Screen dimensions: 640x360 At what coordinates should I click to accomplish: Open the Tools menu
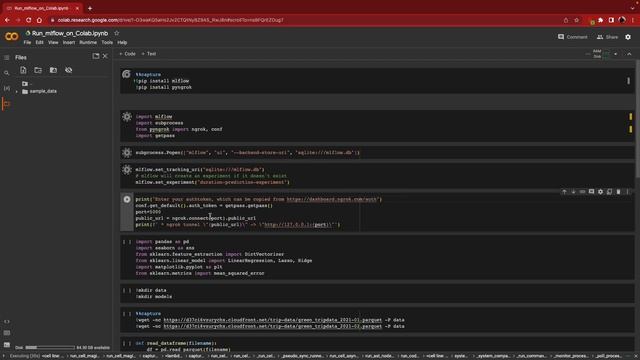107,42
